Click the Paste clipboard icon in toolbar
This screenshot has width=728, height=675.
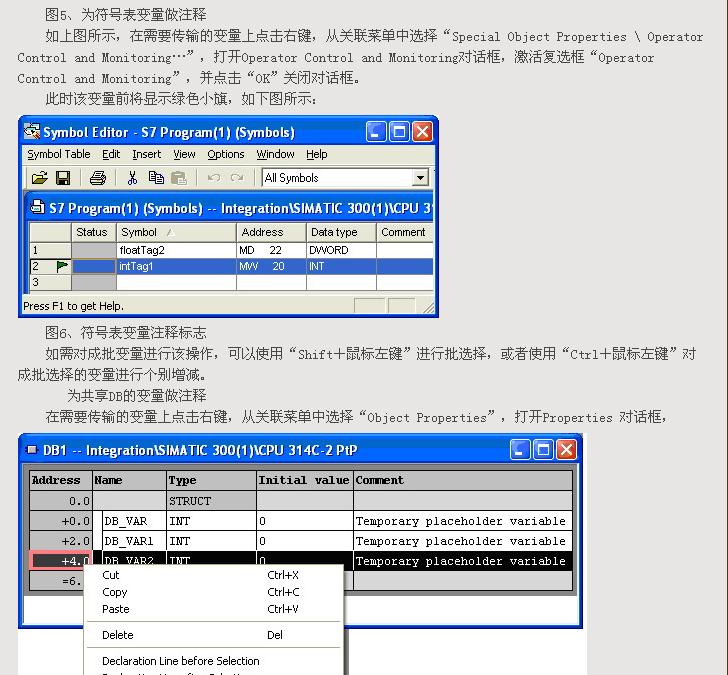click(x=179, y=178)
